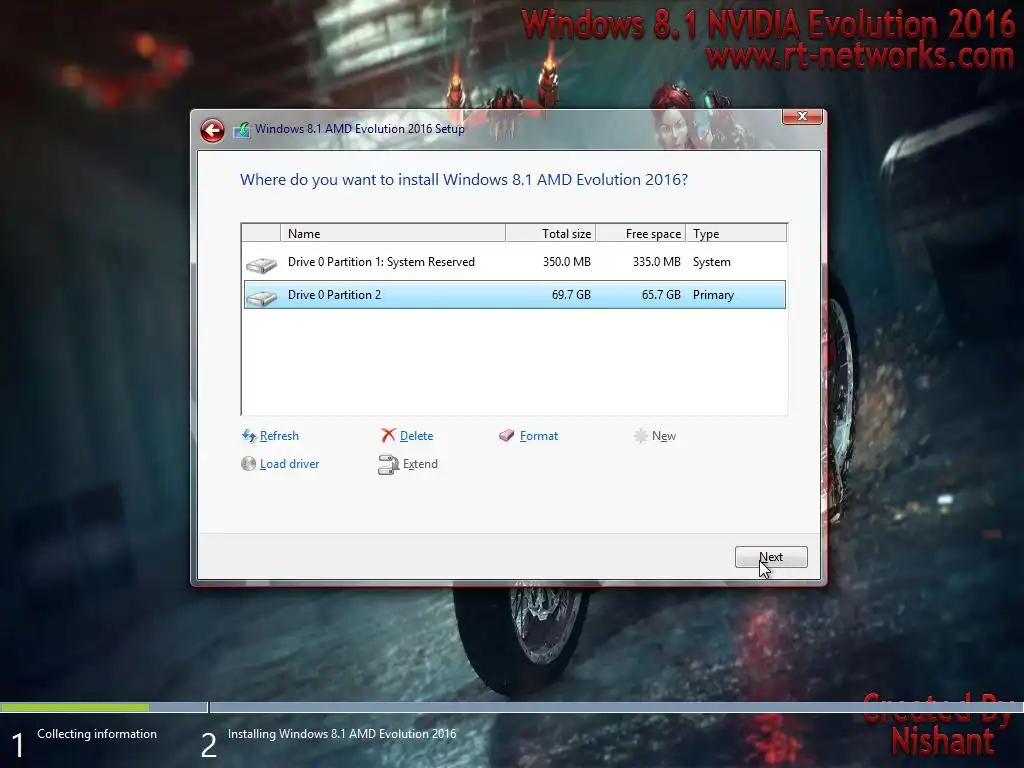Click the New partition link
The width and height of the screenshot is (1024, 768).
click(x=664, y=436)
